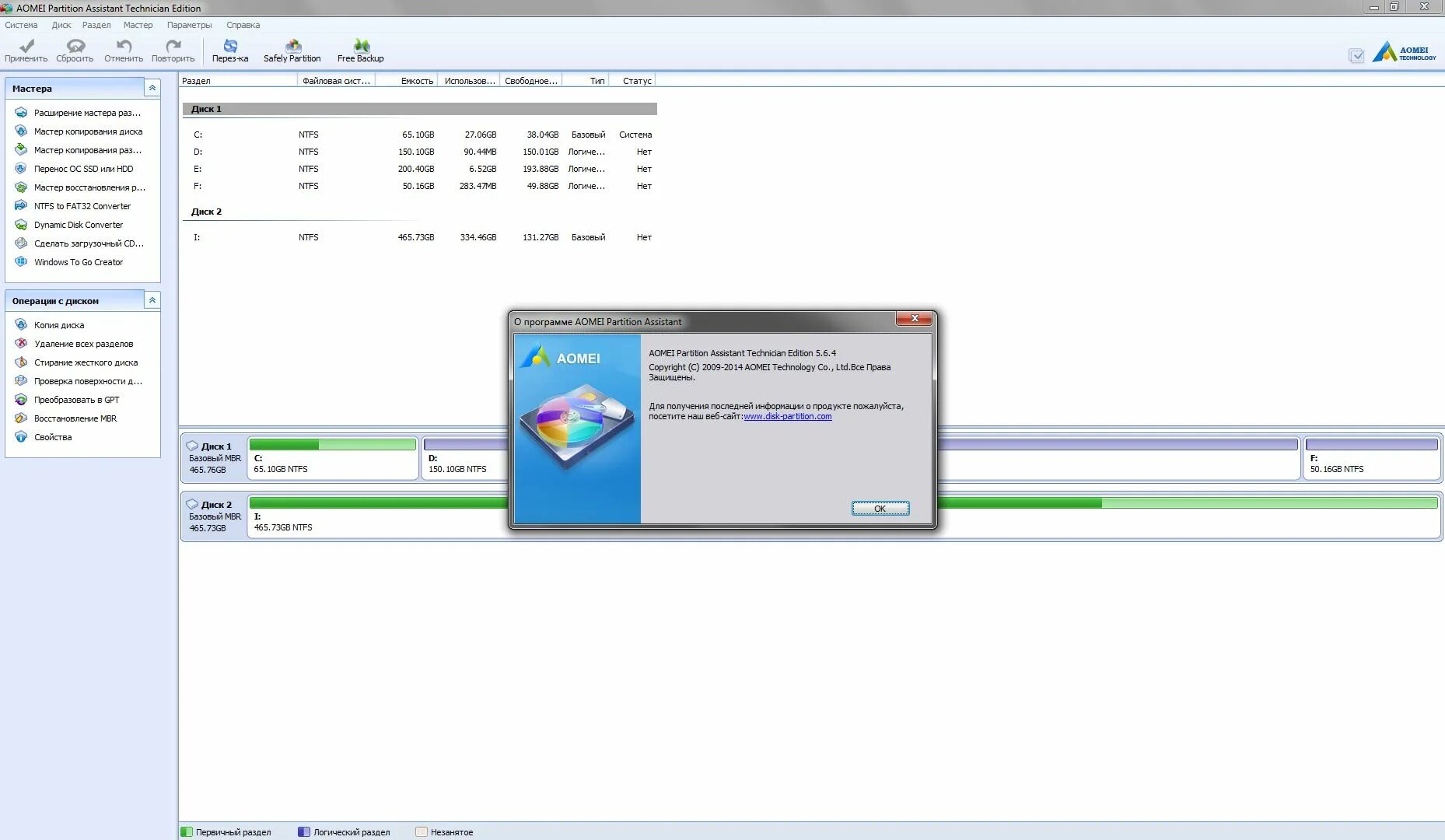1445x840 pixels.
Task: Sort by the Тип column header
Action: [585, 81]
